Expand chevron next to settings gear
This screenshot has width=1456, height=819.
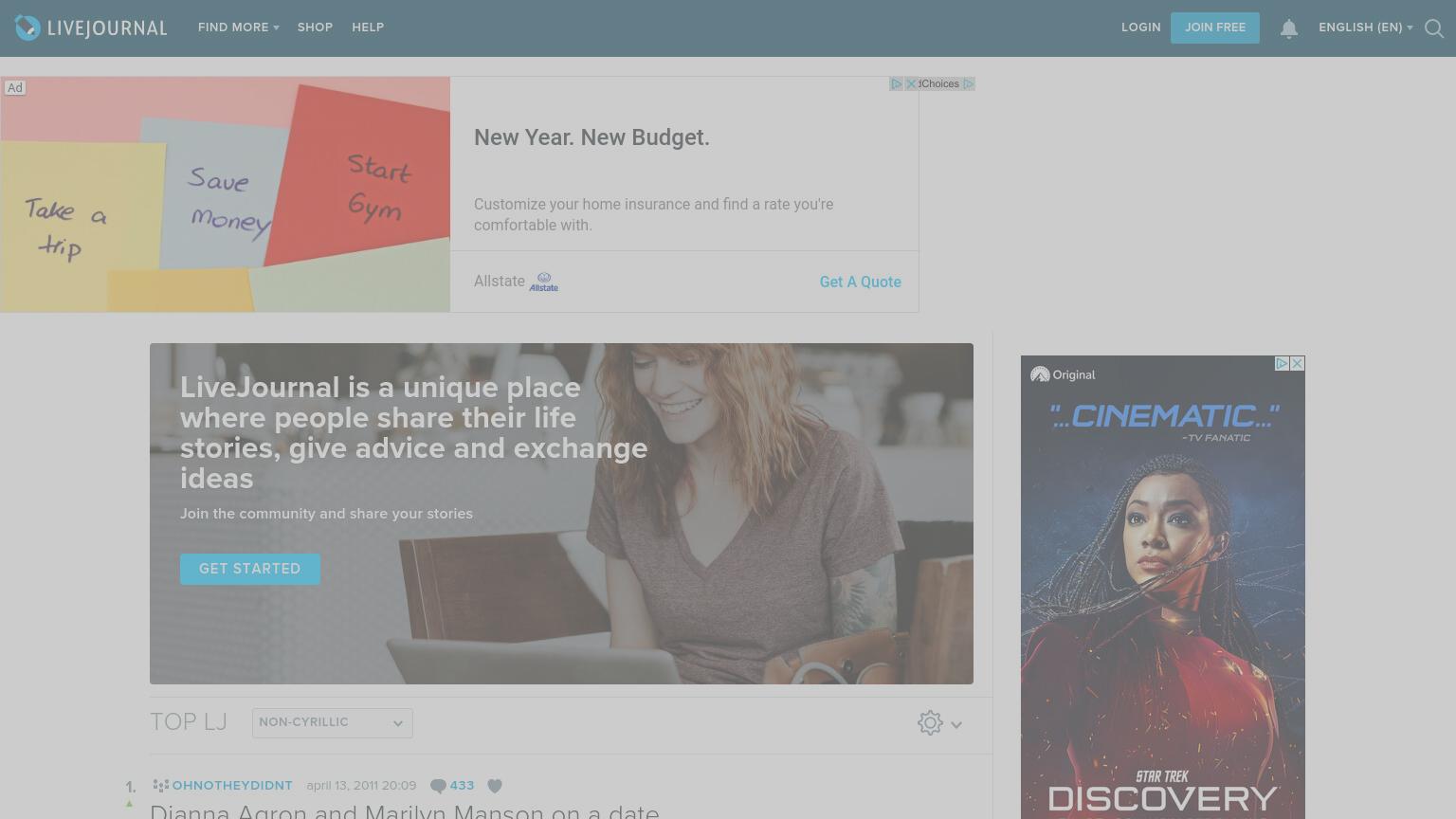click(956, 724)
